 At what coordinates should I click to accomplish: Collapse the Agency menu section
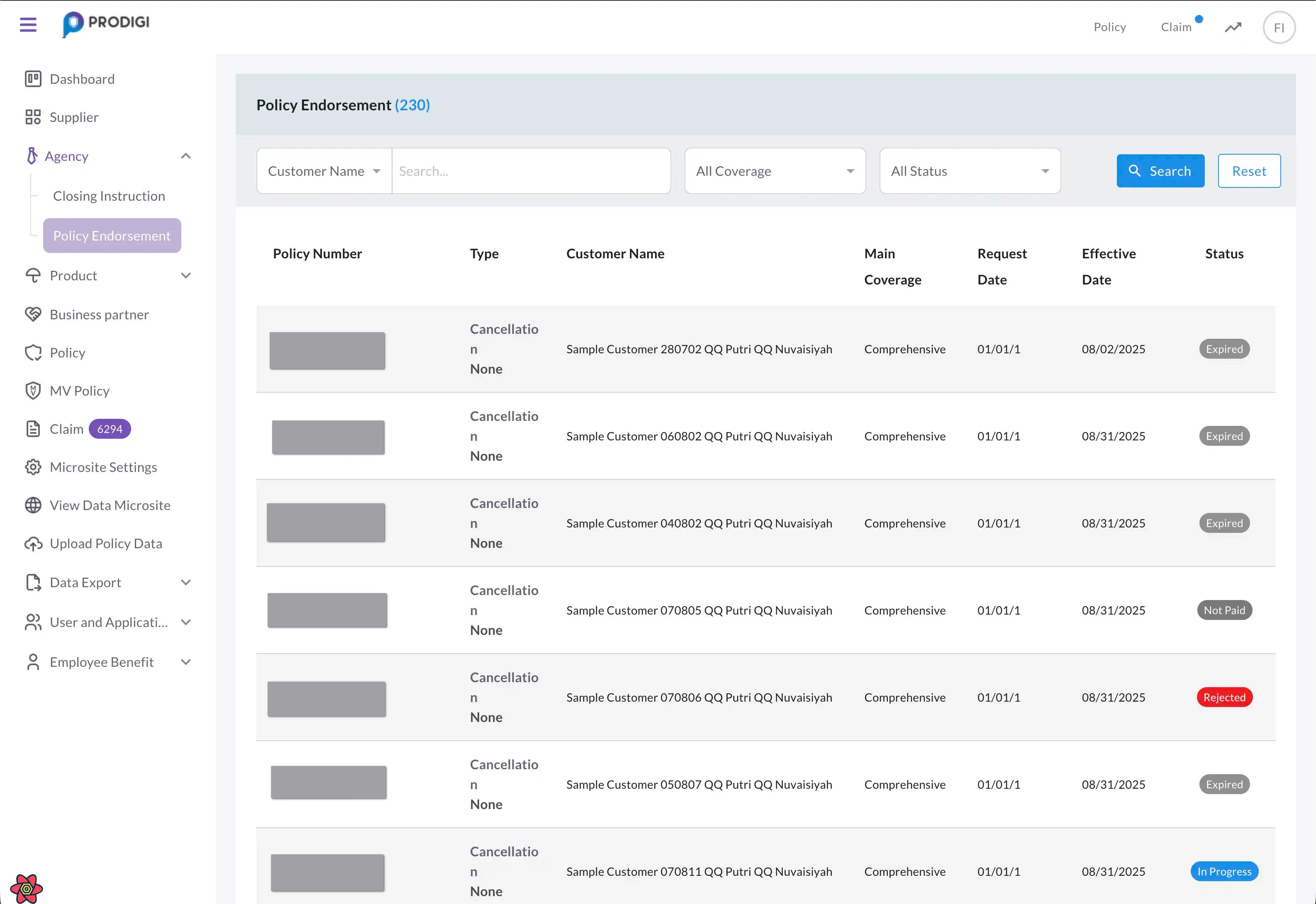tap(185, 156)
